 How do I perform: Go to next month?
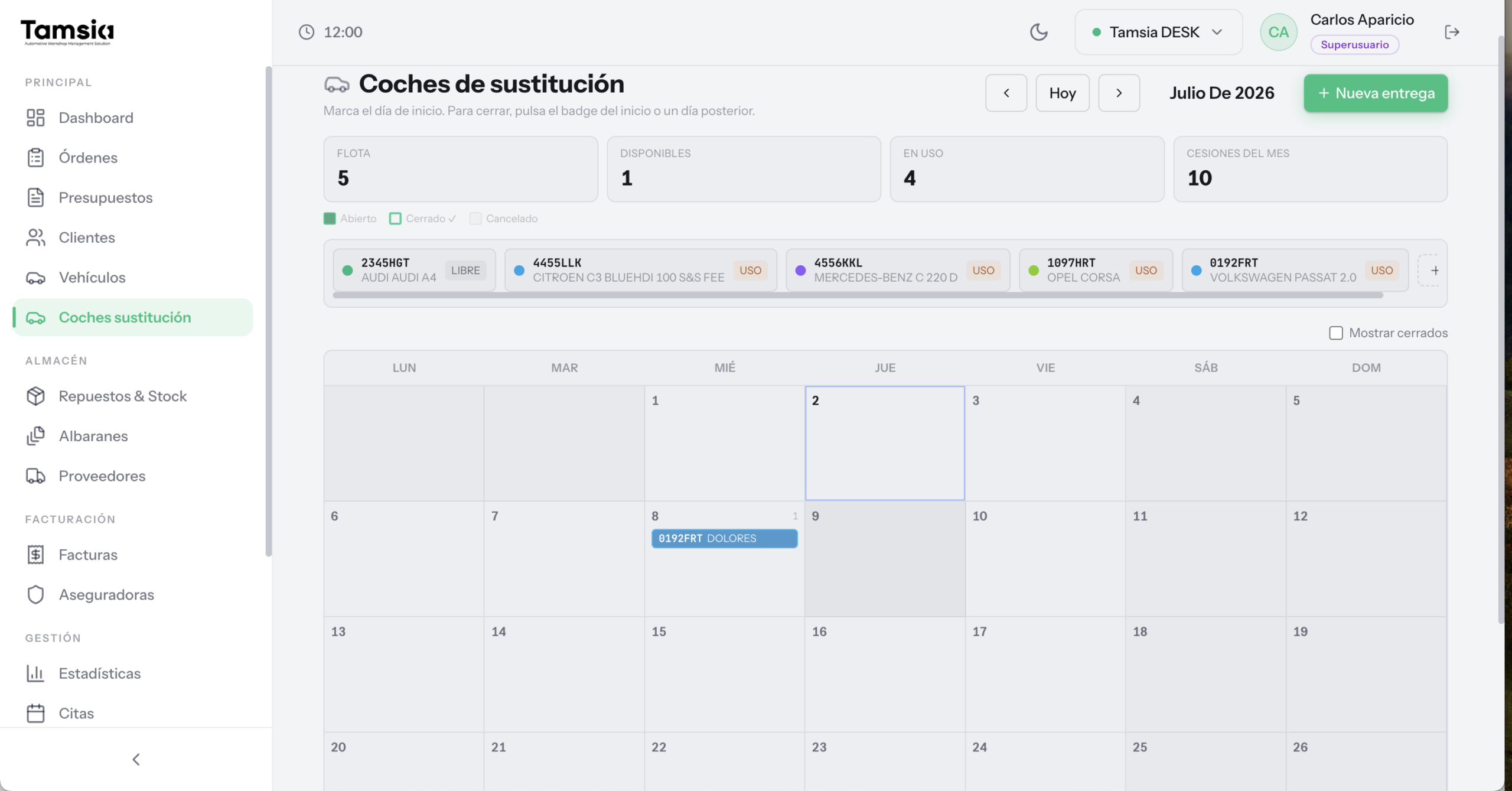click(x=1119, y=93)
